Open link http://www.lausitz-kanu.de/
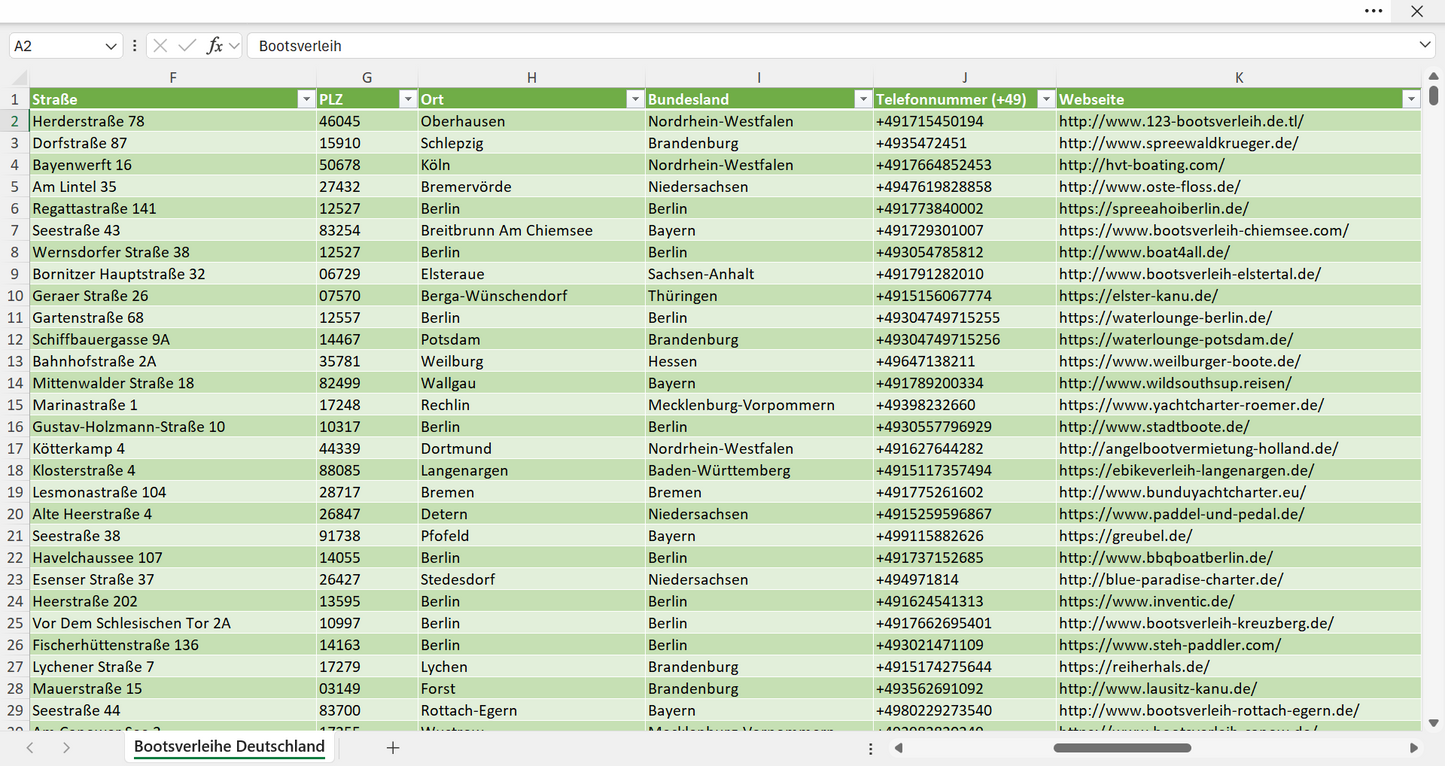1445x766 pixels. click(1158, 689)
